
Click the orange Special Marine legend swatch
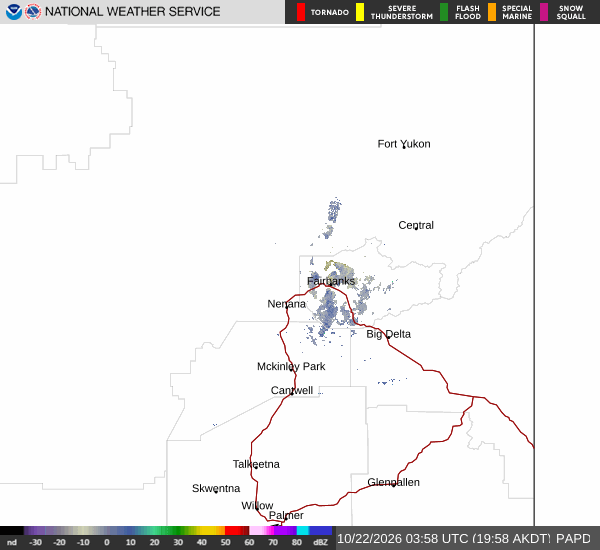[x=492, y=12]
